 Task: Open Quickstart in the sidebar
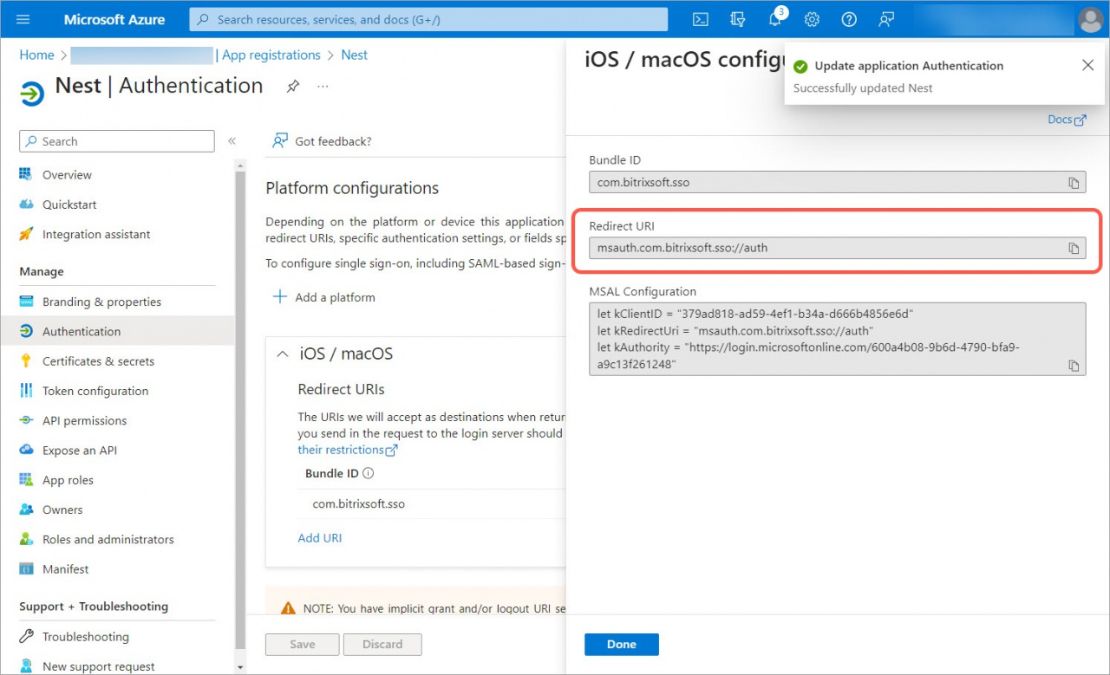[69, 204]
